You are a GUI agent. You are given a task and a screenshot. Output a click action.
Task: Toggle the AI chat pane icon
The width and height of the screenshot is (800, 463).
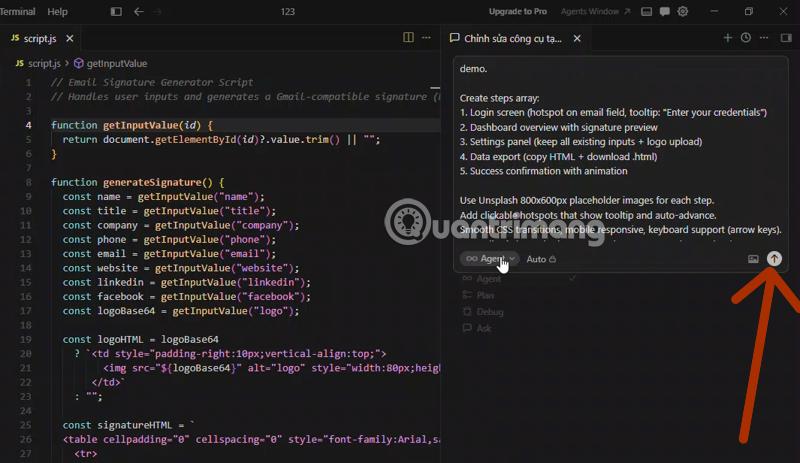point(665,12)
